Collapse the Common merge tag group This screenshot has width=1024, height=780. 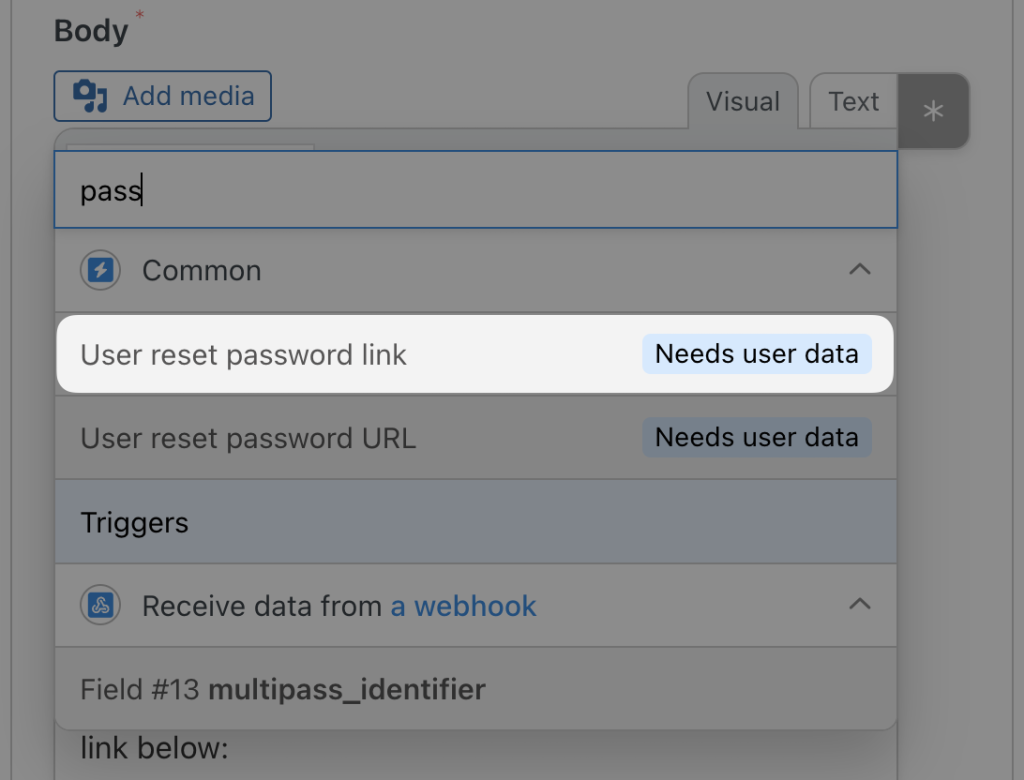[860, 269]
